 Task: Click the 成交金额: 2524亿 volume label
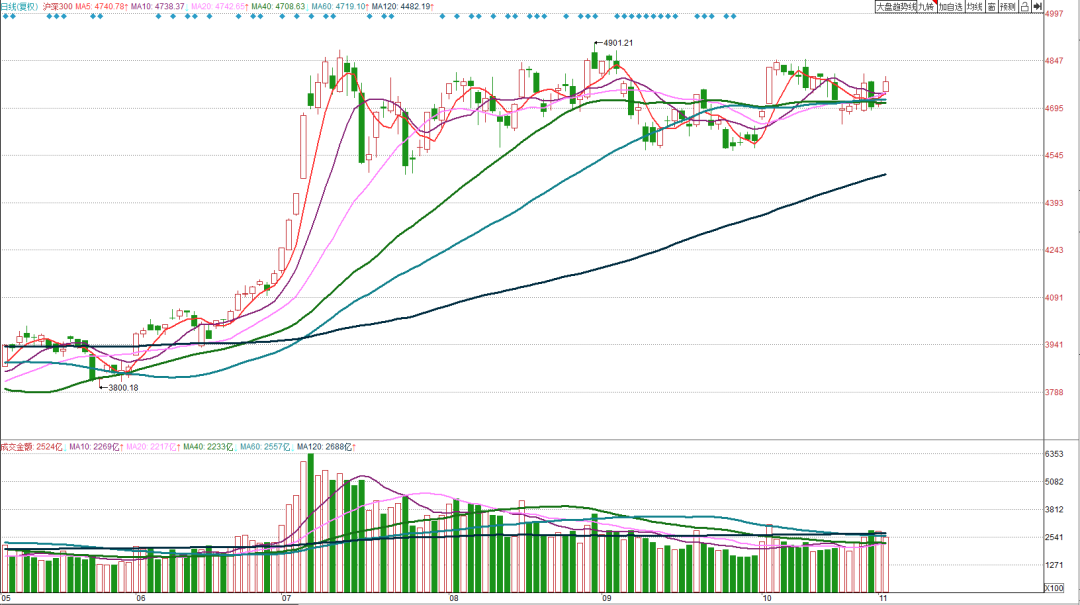33,447
